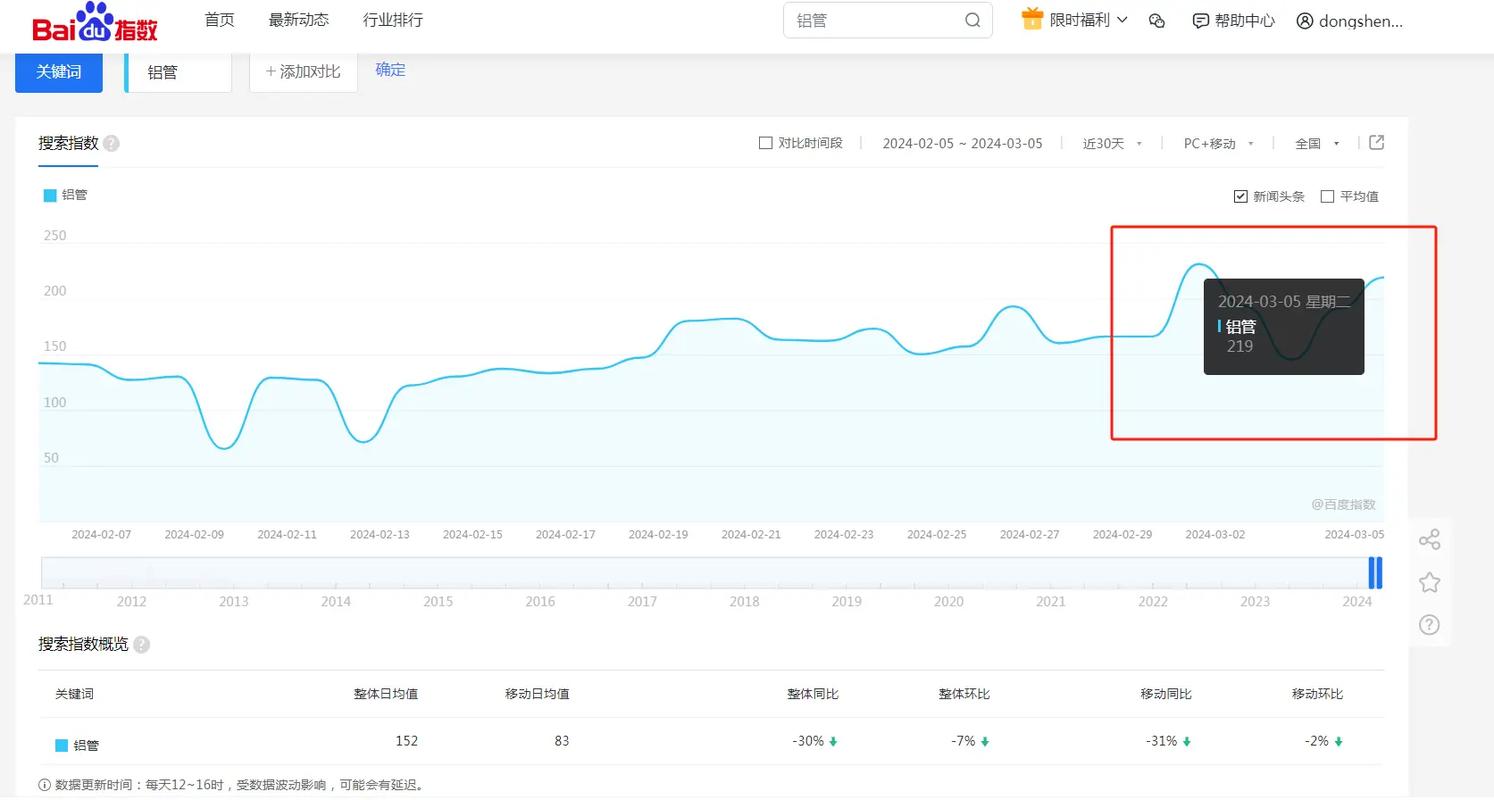
Task: Click the Baidu Index logo
Action: click(95, 21)
